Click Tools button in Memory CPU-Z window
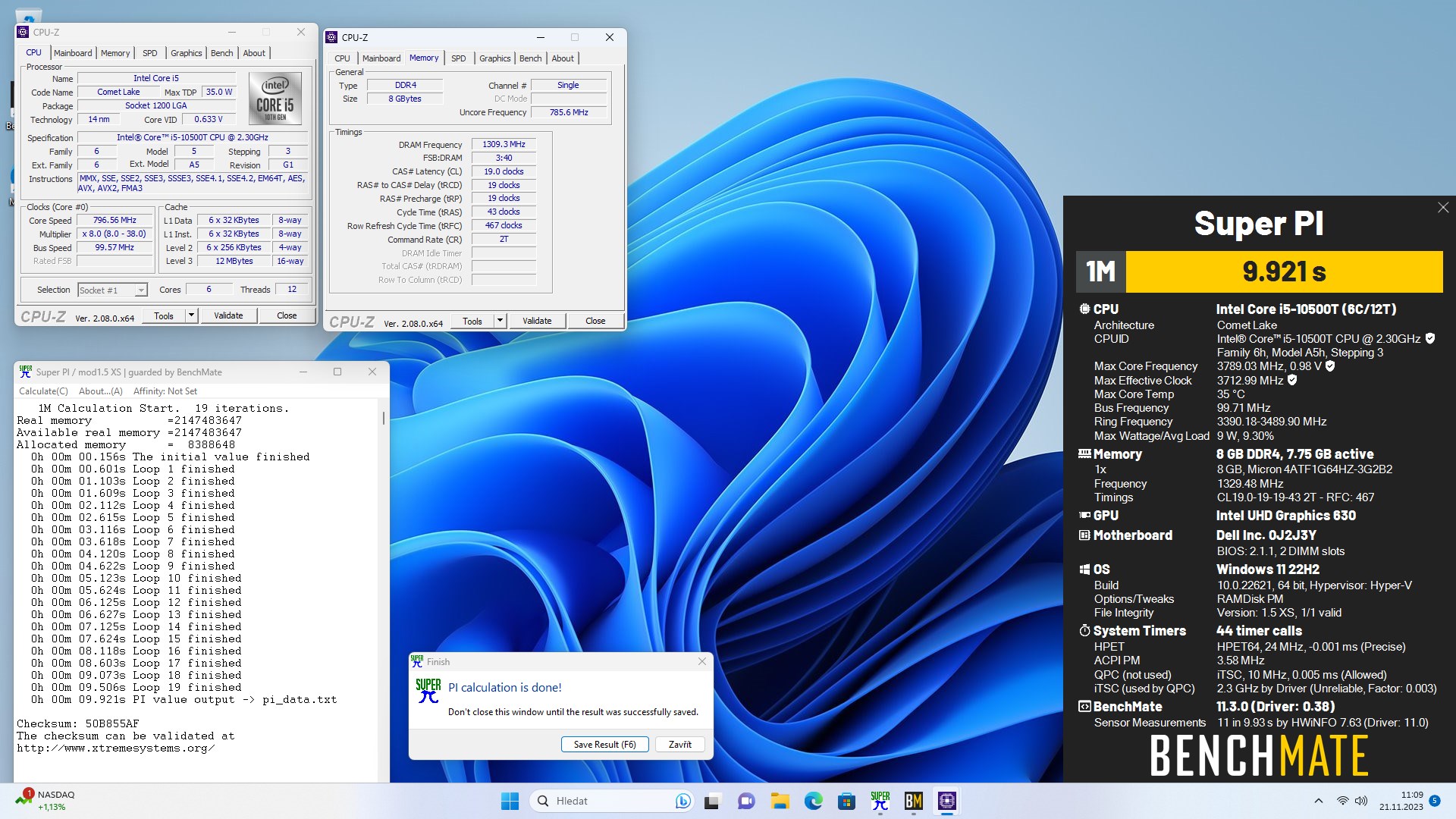1456x819 pixels. tap(472, 321)
